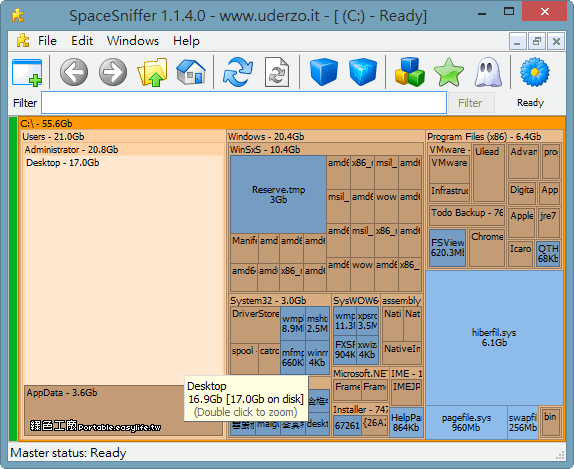Select the jre7 folder block

549,223
